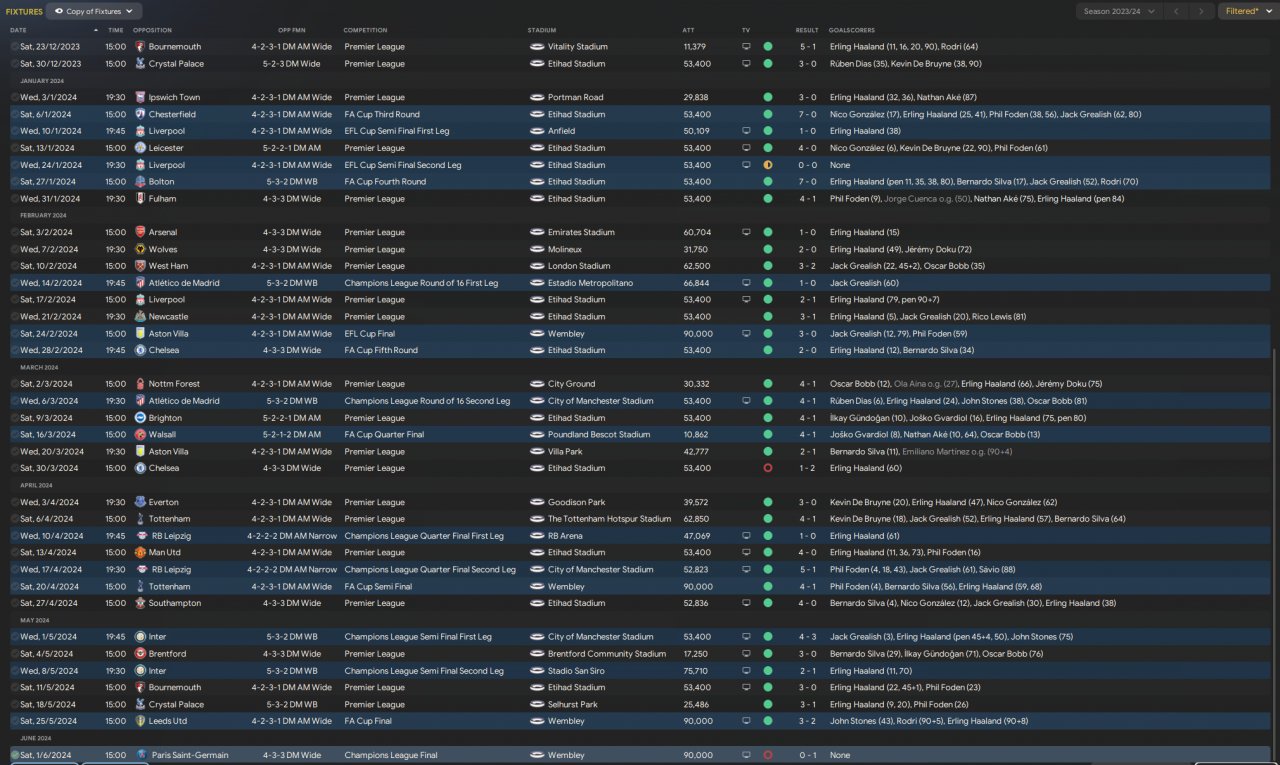Sort by the Goalscorers column header
Viewport: 1280px width, 765px height.
click(x=851, y=30)
